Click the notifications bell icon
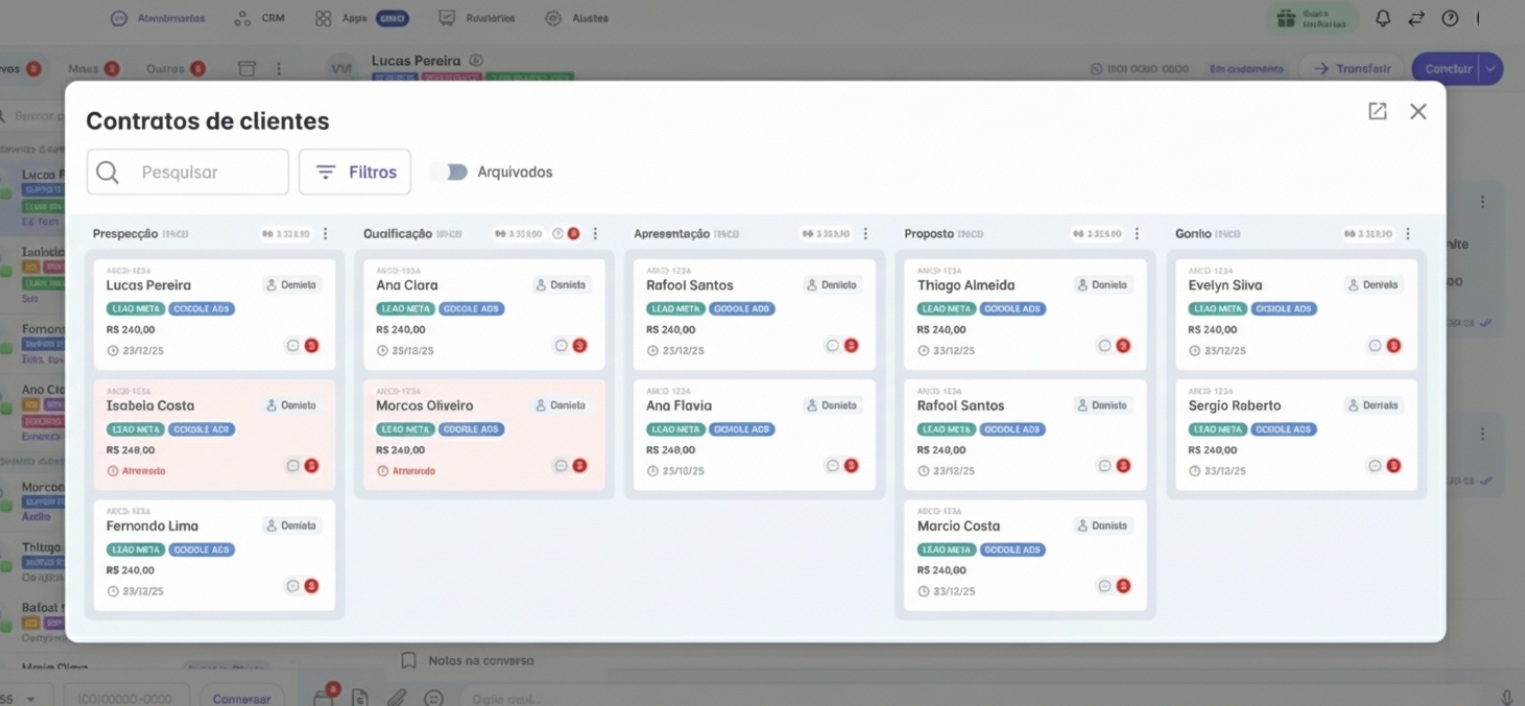This screenshot has height=706, width=1525. coord(1383,18)
